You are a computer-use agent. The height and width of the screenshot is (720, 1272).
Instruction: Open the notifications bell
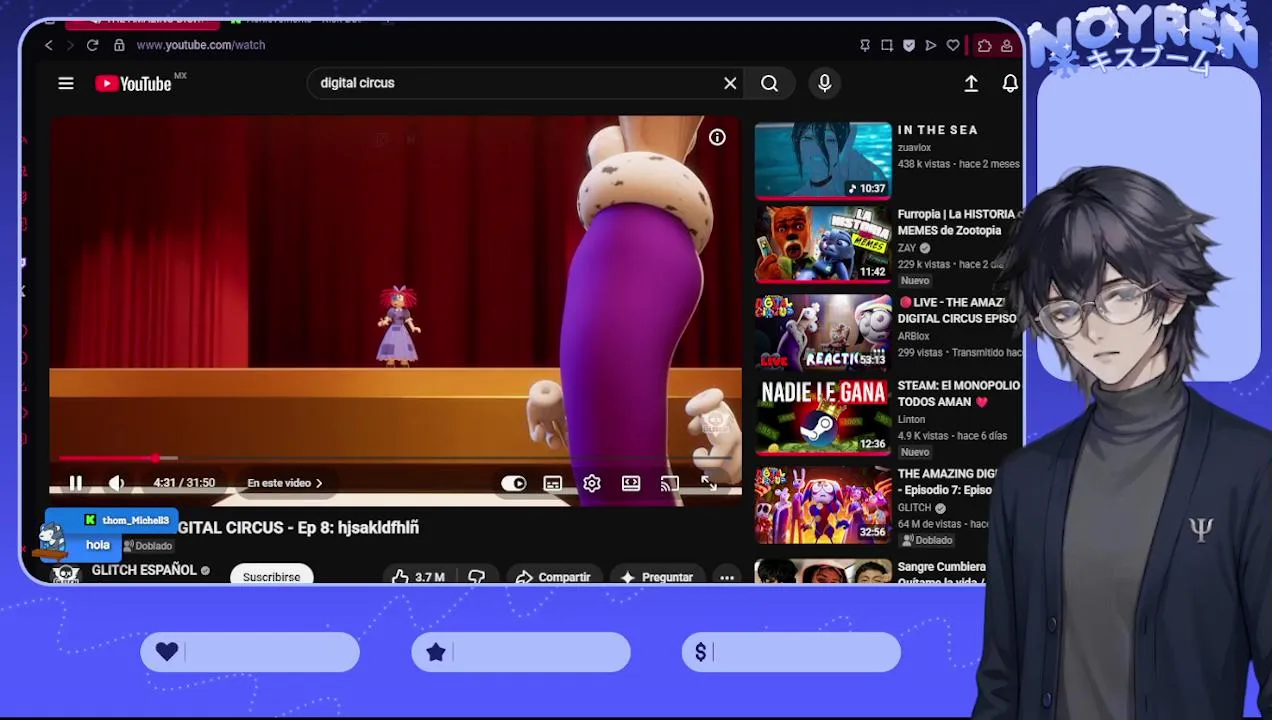(x=1010, y=84)
